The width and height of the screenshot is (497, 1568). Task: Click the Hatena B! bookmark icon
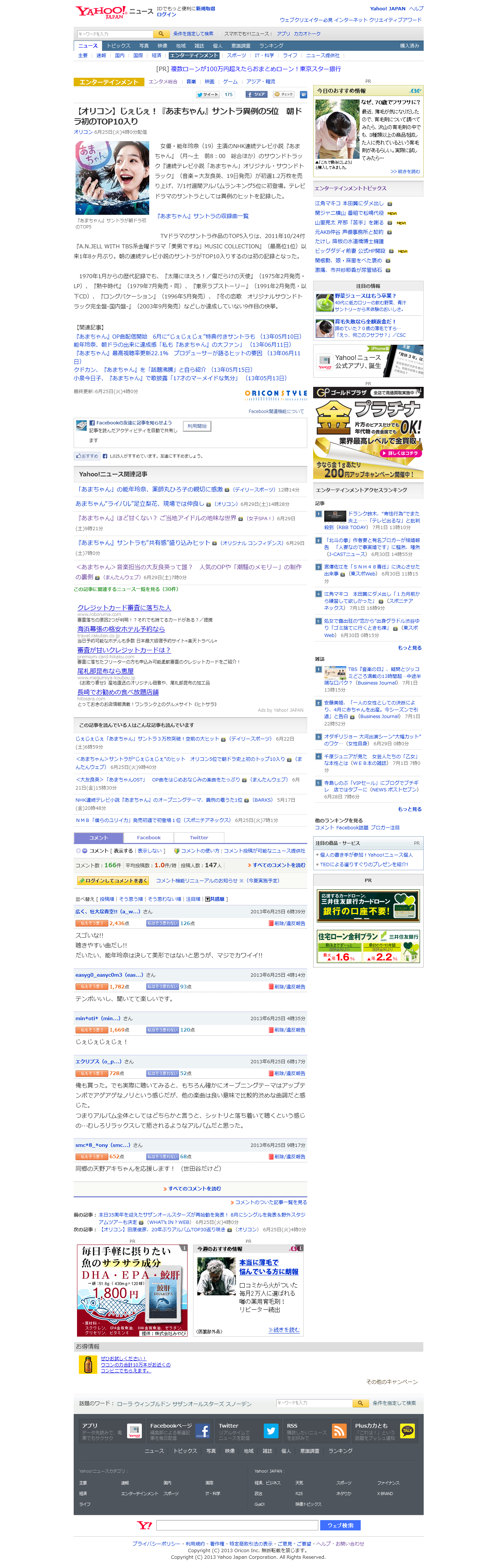pos(303,94)
